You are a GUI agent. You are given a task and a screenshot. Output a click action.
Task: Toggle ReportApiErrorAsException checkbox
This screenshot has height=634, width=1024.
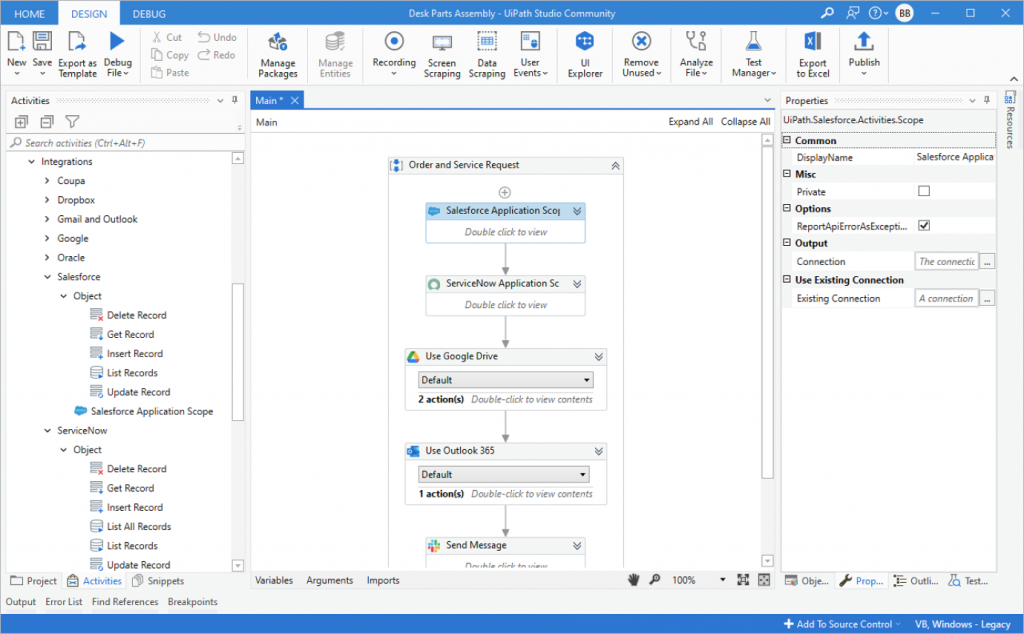pyautogui.click(x=923, y=226)
